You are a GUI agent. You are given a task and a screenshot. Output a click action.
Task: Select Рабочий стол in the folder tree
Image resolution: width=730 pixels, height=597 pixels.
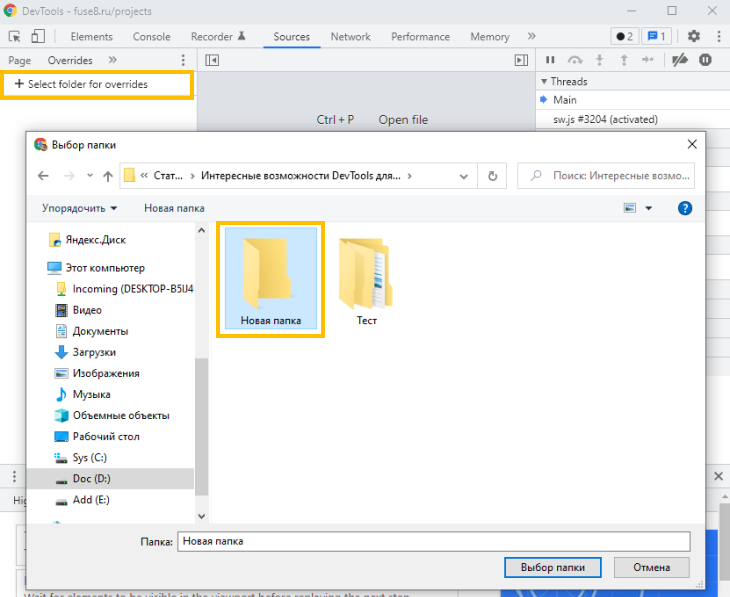point(106,436)
